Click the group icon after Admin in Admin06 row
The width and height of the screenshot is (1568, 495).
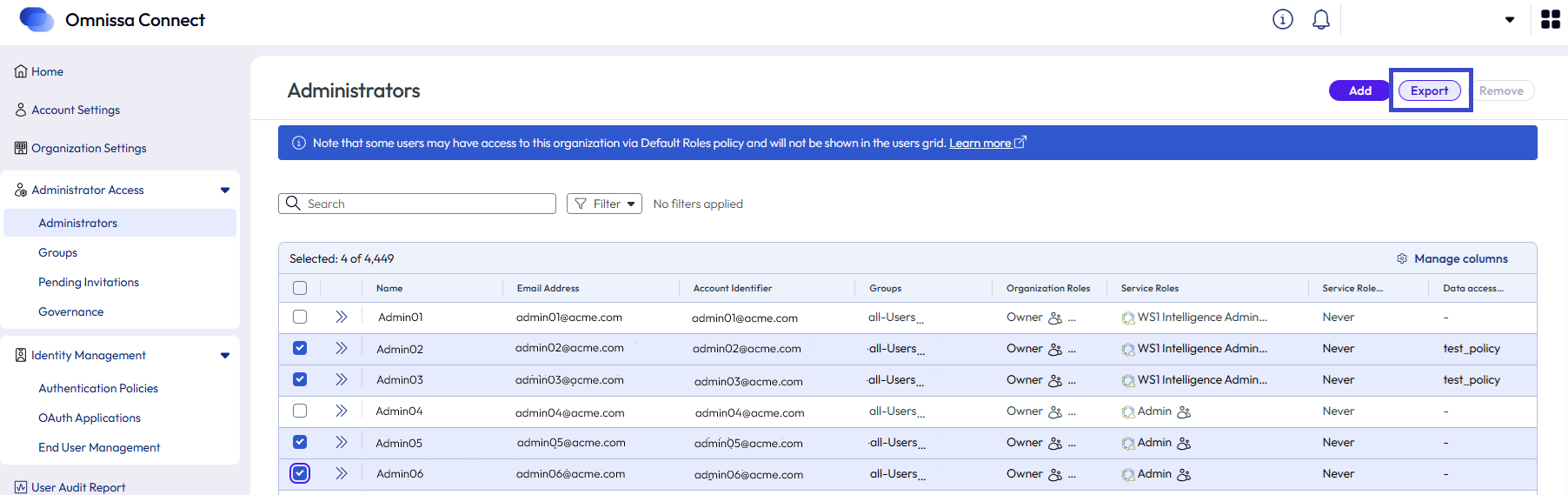[x=1184, y=474]
